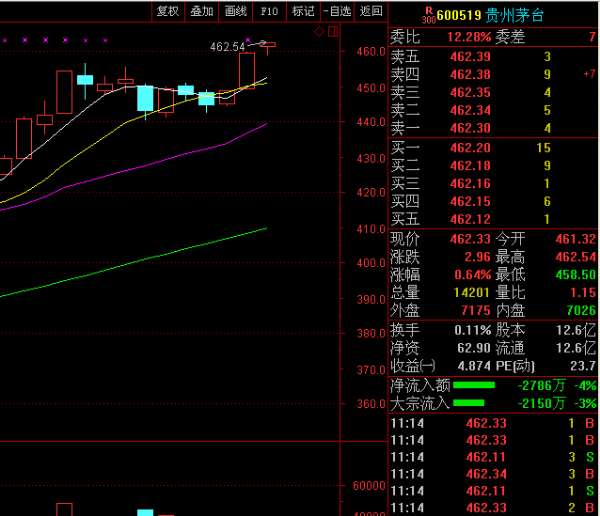
Task: Select the 叠加 overlay tool
Action: tap(202, 11)
